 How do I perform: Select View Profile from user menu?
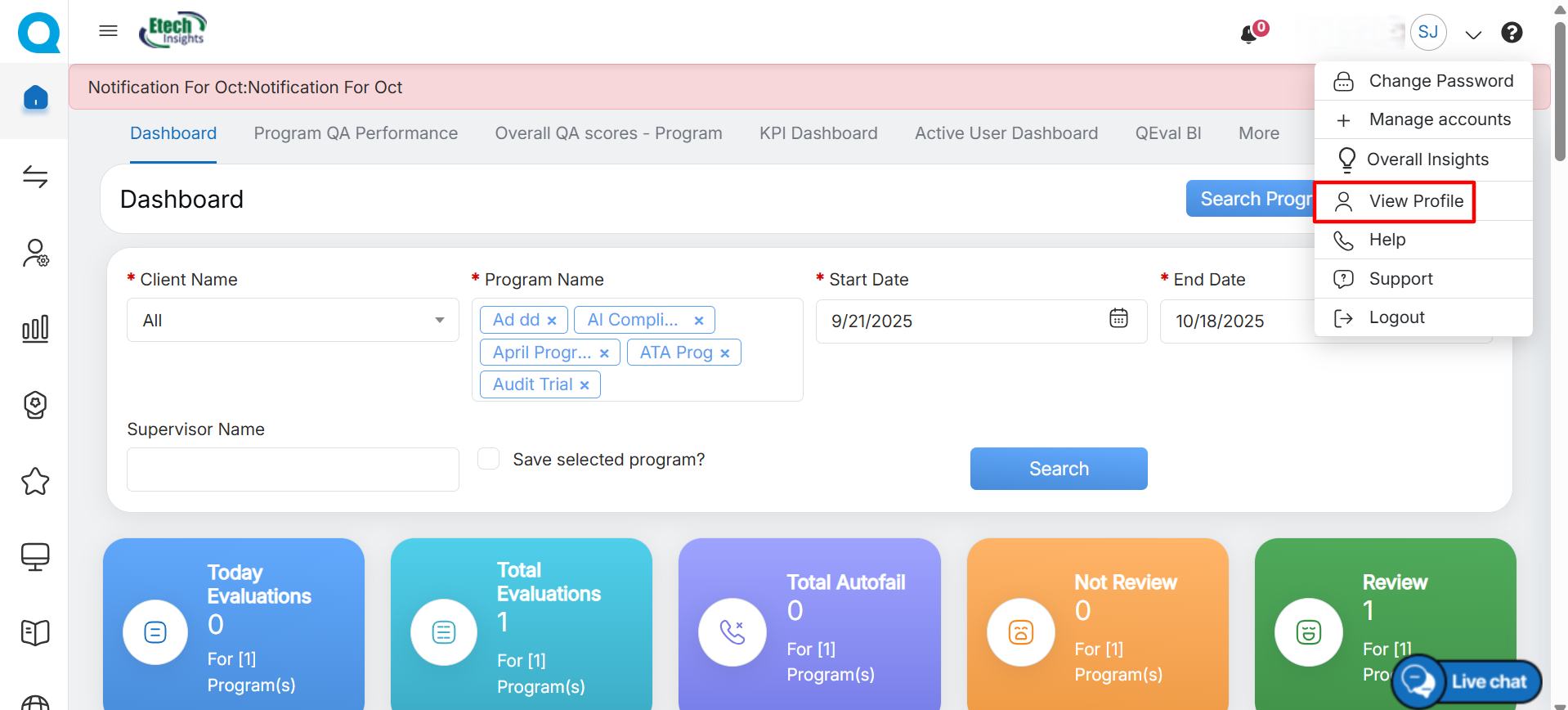click(x=1415, y=201)
